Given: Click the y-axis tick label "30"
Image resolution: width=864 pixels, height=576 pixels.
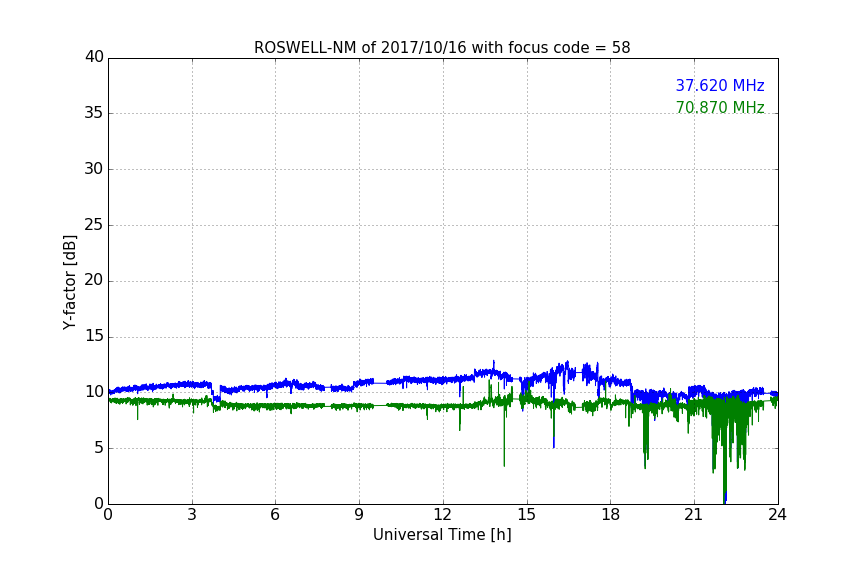Looking at the screenshot, I should click(94, 169).
